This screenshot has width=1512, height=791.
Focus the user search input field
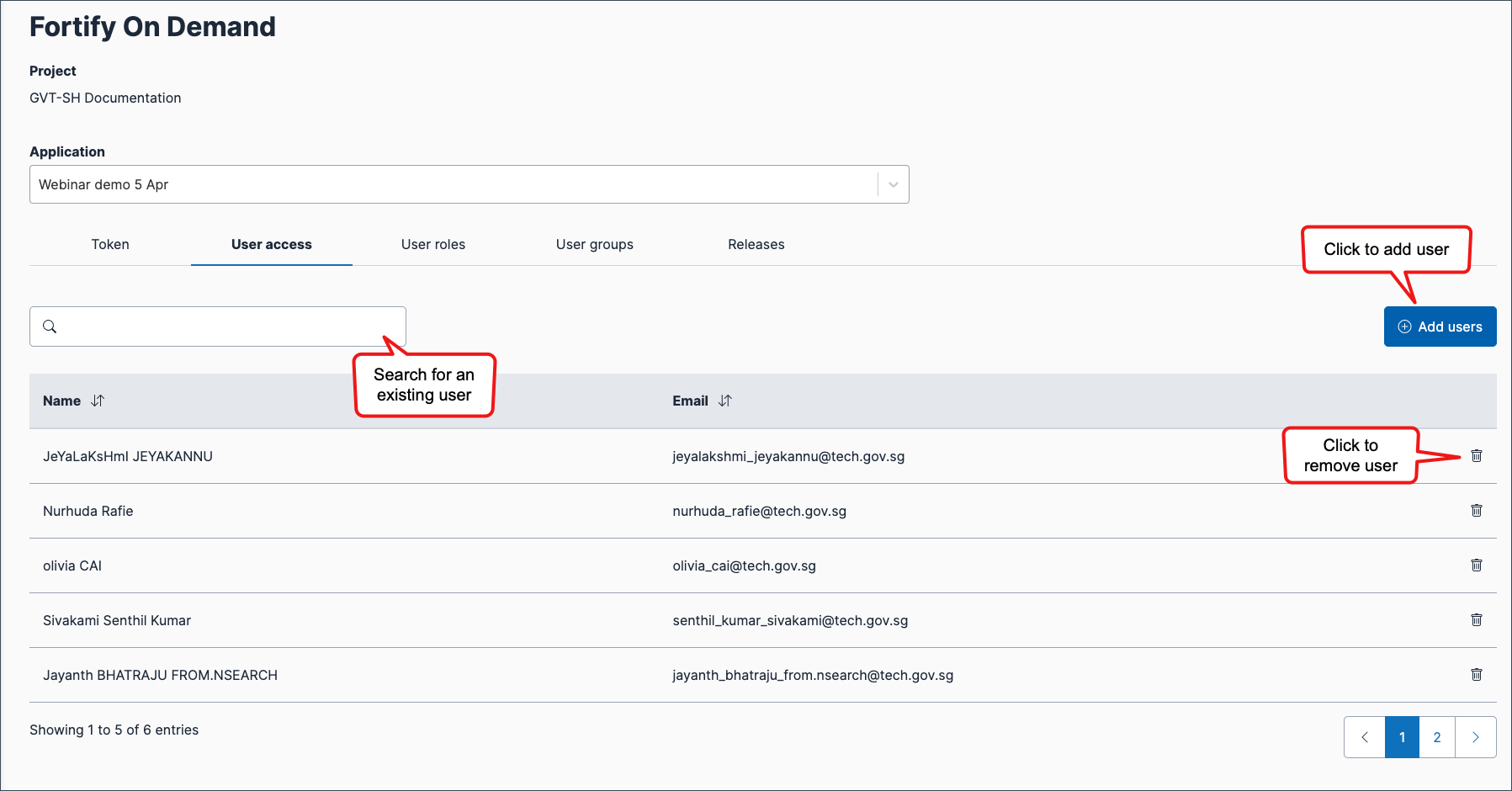[218, 326]
